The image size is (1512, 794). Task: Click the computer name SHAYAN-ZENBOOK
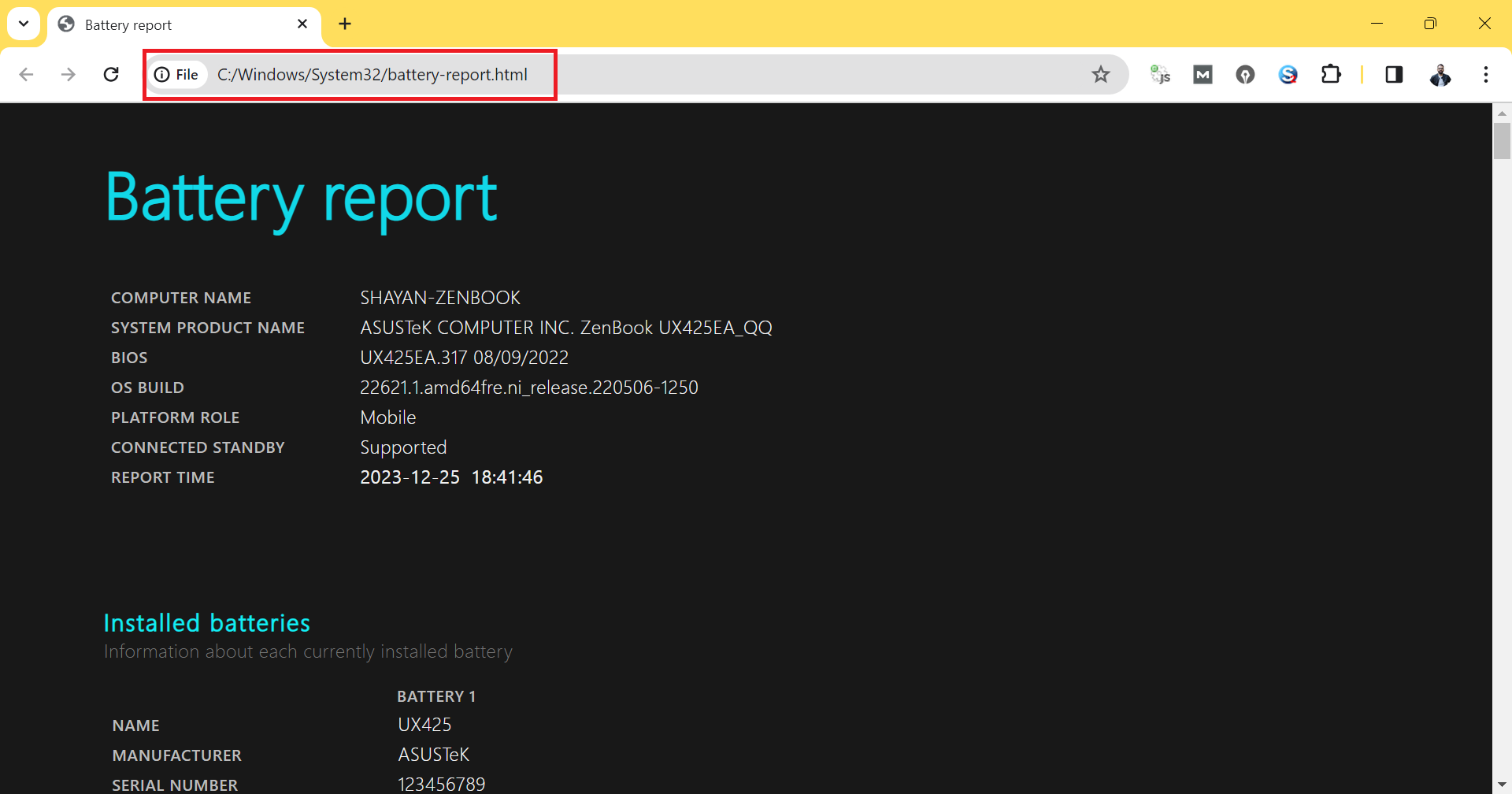[440, 298]
